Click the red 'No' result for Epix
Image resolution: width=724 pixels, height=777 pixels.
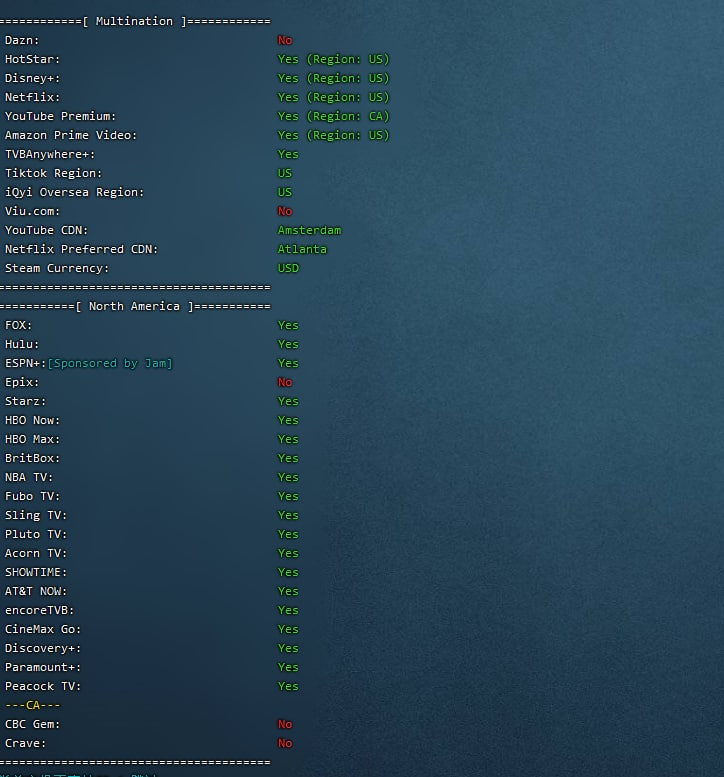285,382
